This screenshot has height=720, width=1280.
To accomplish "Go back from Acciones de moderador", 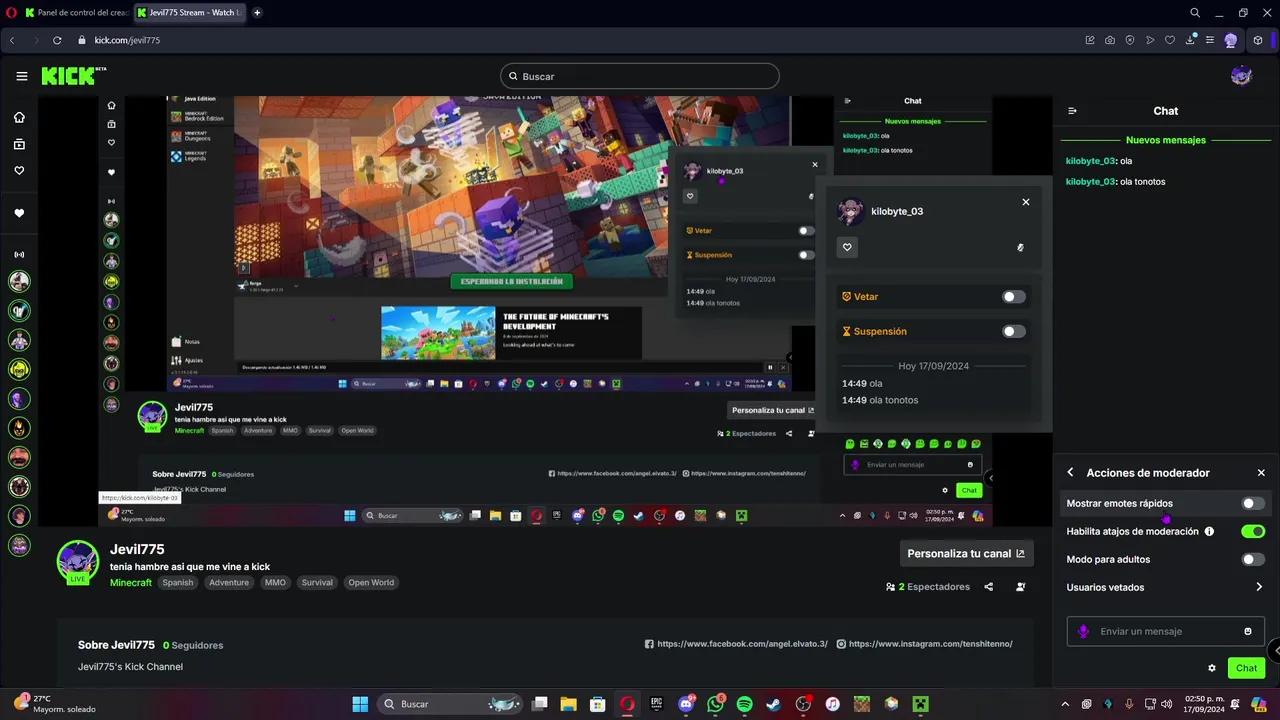I will (x=1070, y=472).
